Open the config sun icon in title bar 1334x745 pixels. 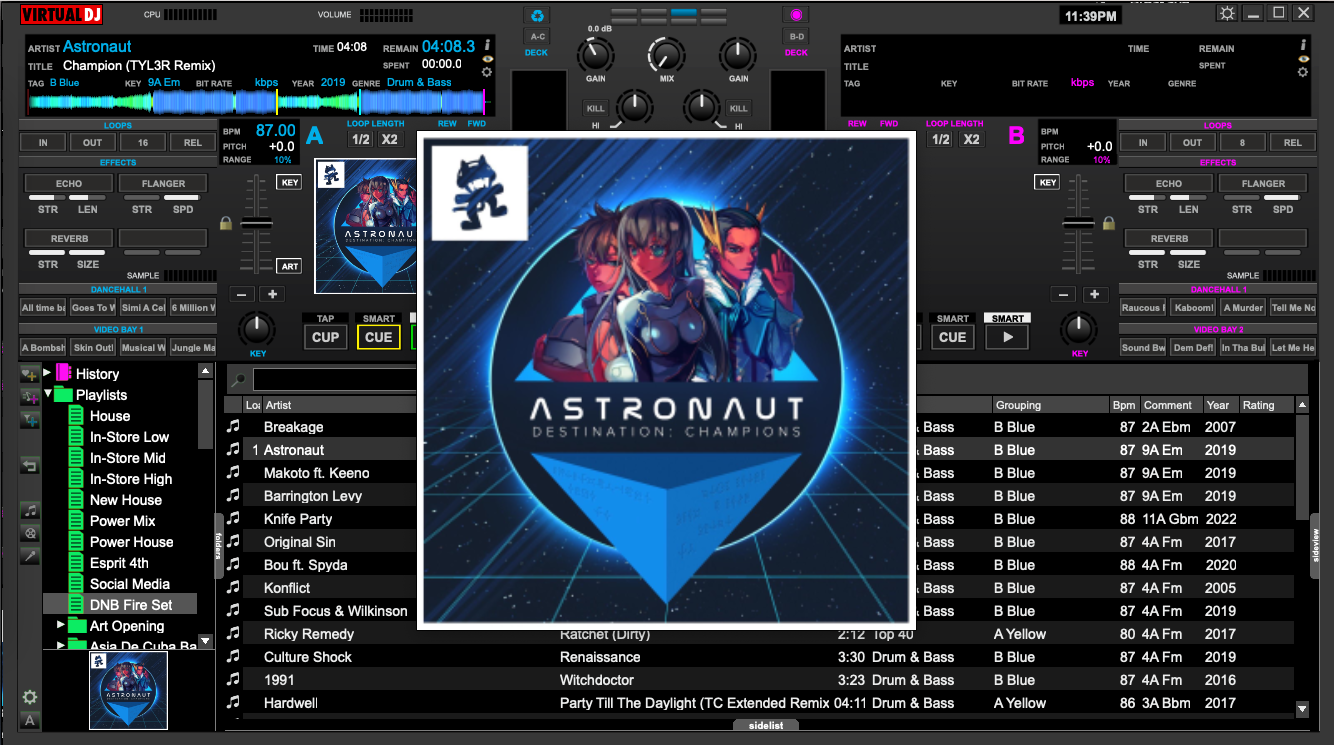[1227, 13]
